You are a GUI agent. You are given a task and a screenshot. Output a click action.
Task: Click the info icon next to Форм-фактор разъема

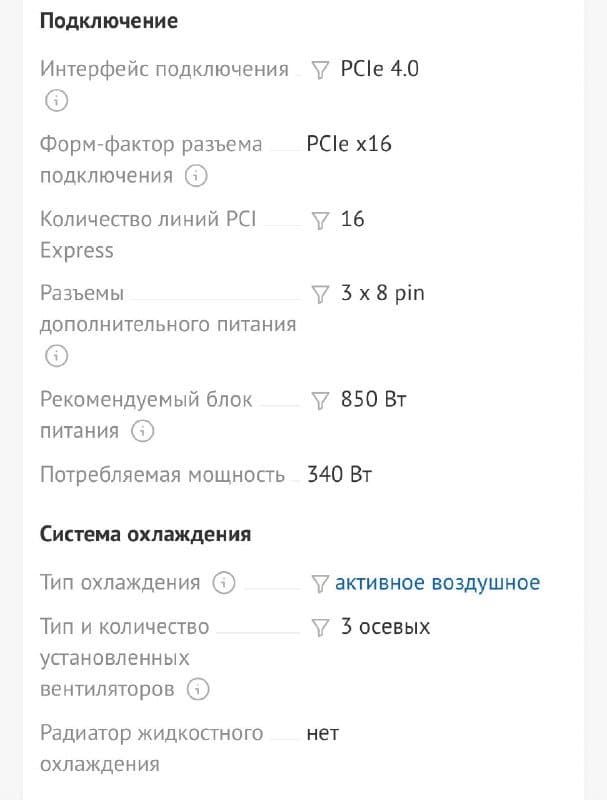tap(198, 176)
